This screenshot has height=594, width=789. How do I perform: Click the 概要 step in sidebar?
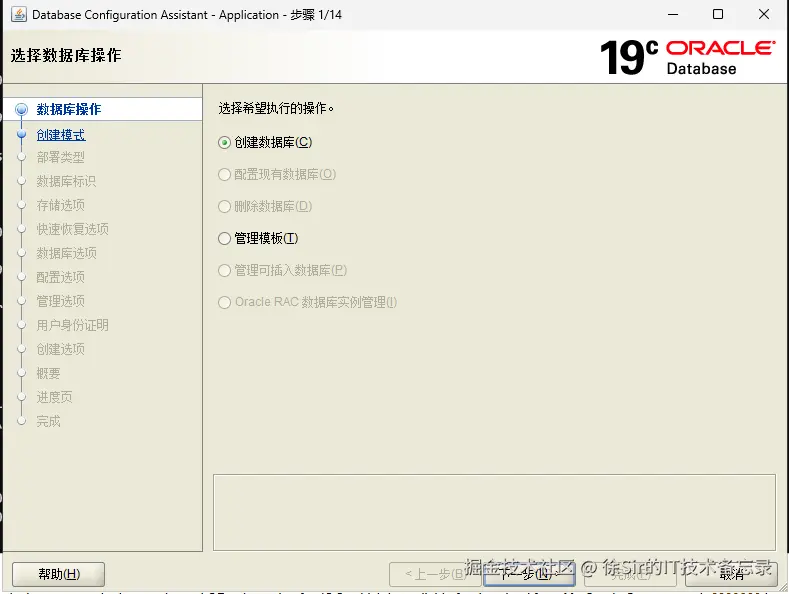[48, 373]
